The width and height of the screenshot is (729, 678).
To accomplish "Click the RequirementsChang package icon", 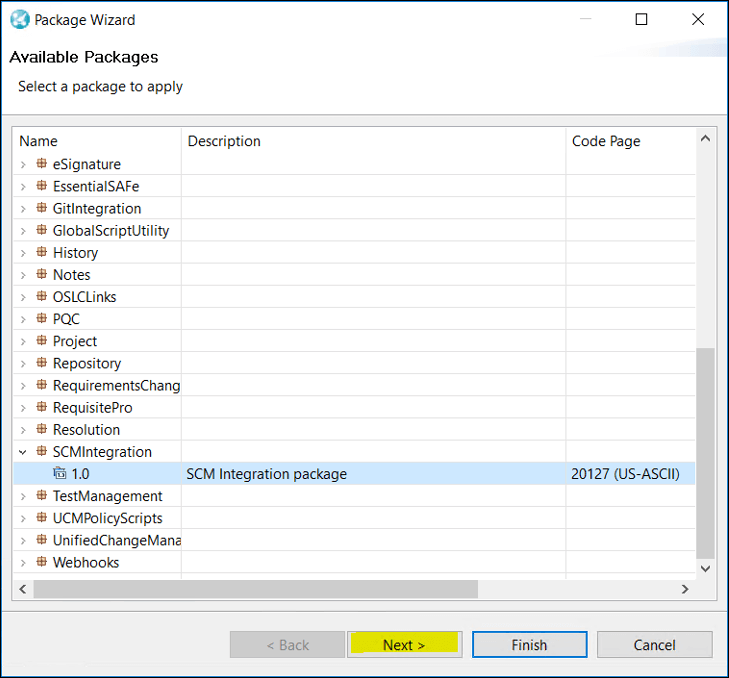I will point(42,385).
